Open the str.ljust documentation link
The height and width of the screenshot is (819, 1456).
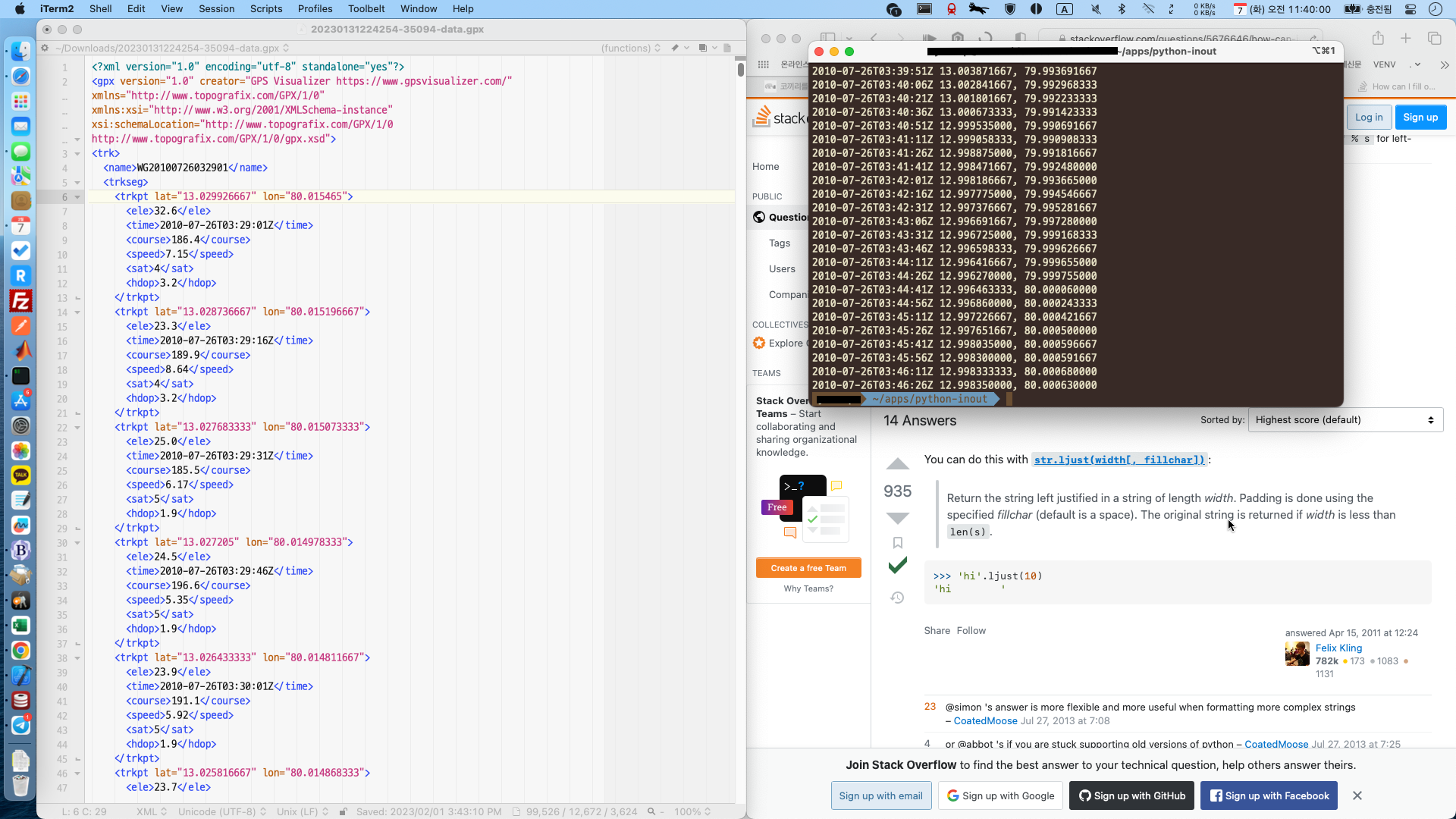1119,460
